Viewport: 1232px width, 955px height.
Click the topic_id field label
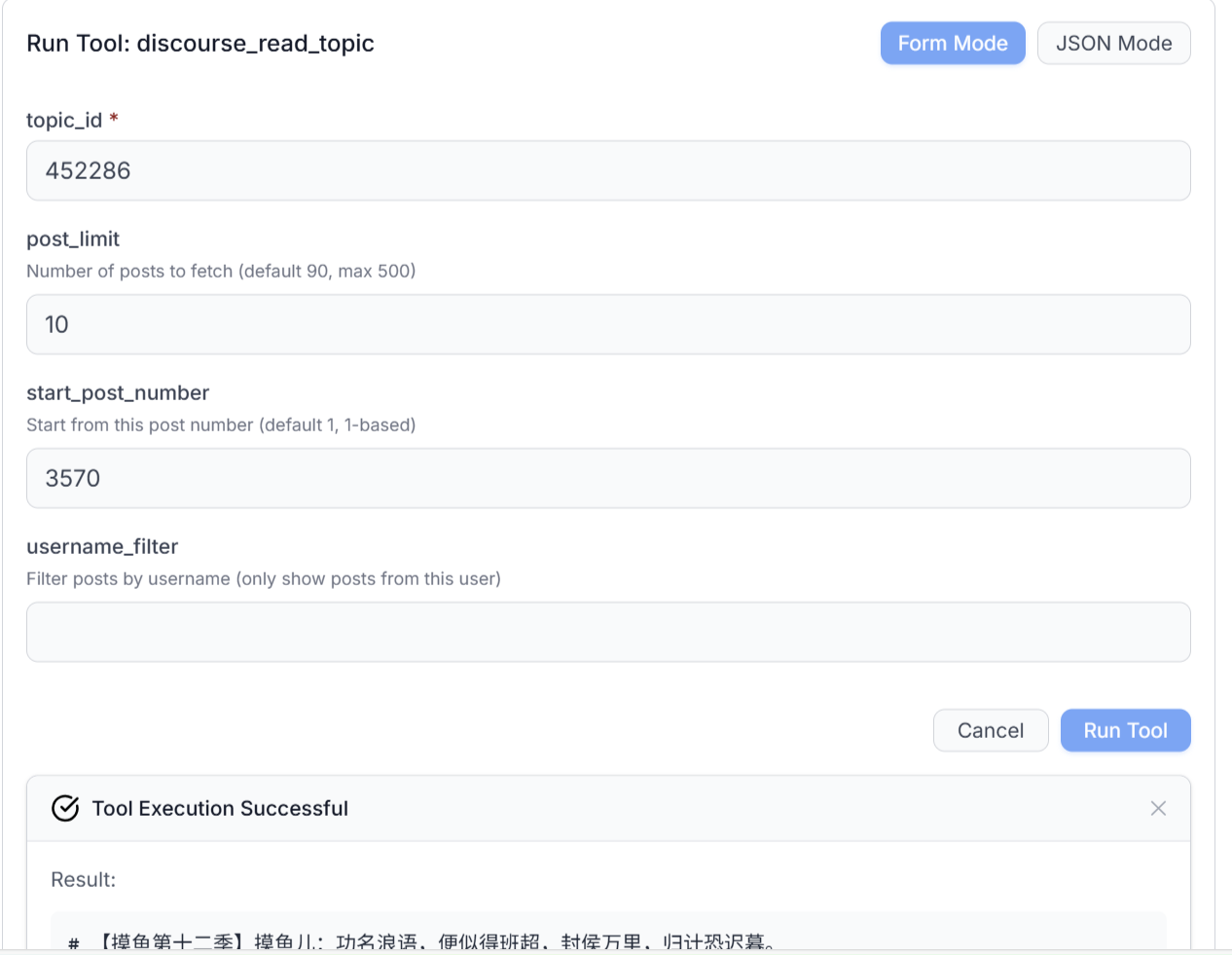64,120
